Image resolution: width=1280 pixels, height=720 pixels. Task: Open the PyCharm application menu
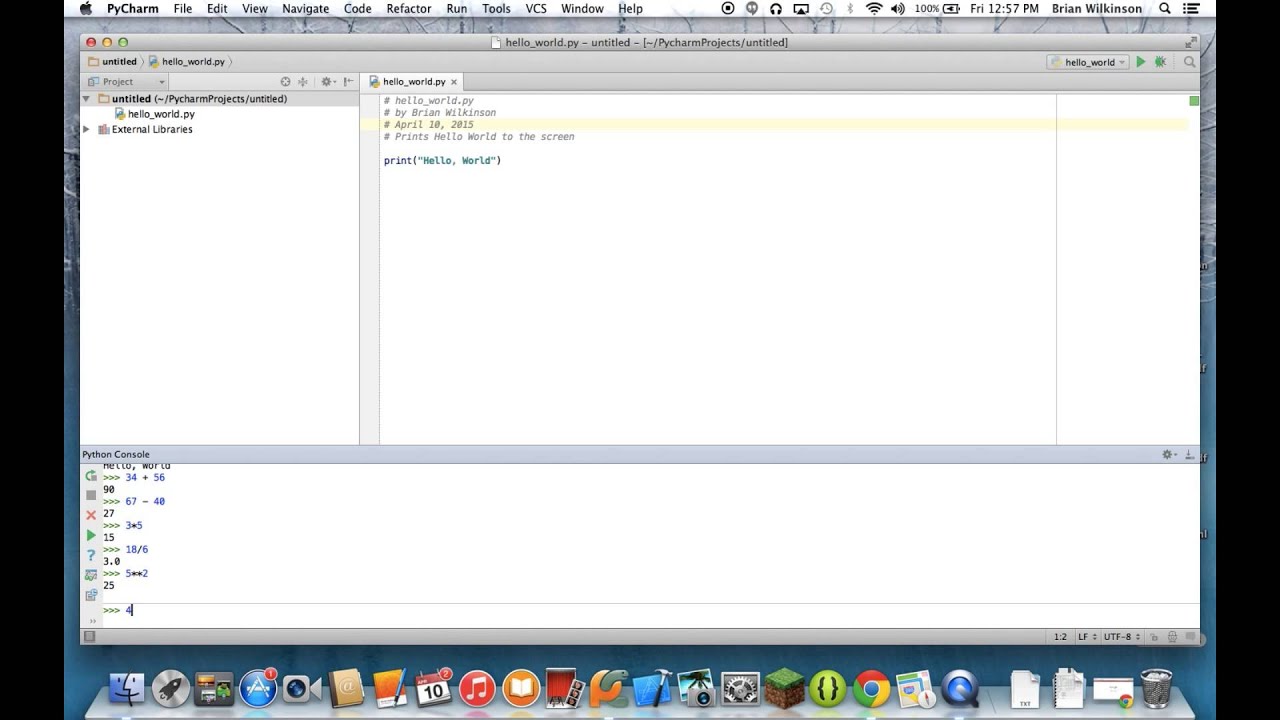133,9
